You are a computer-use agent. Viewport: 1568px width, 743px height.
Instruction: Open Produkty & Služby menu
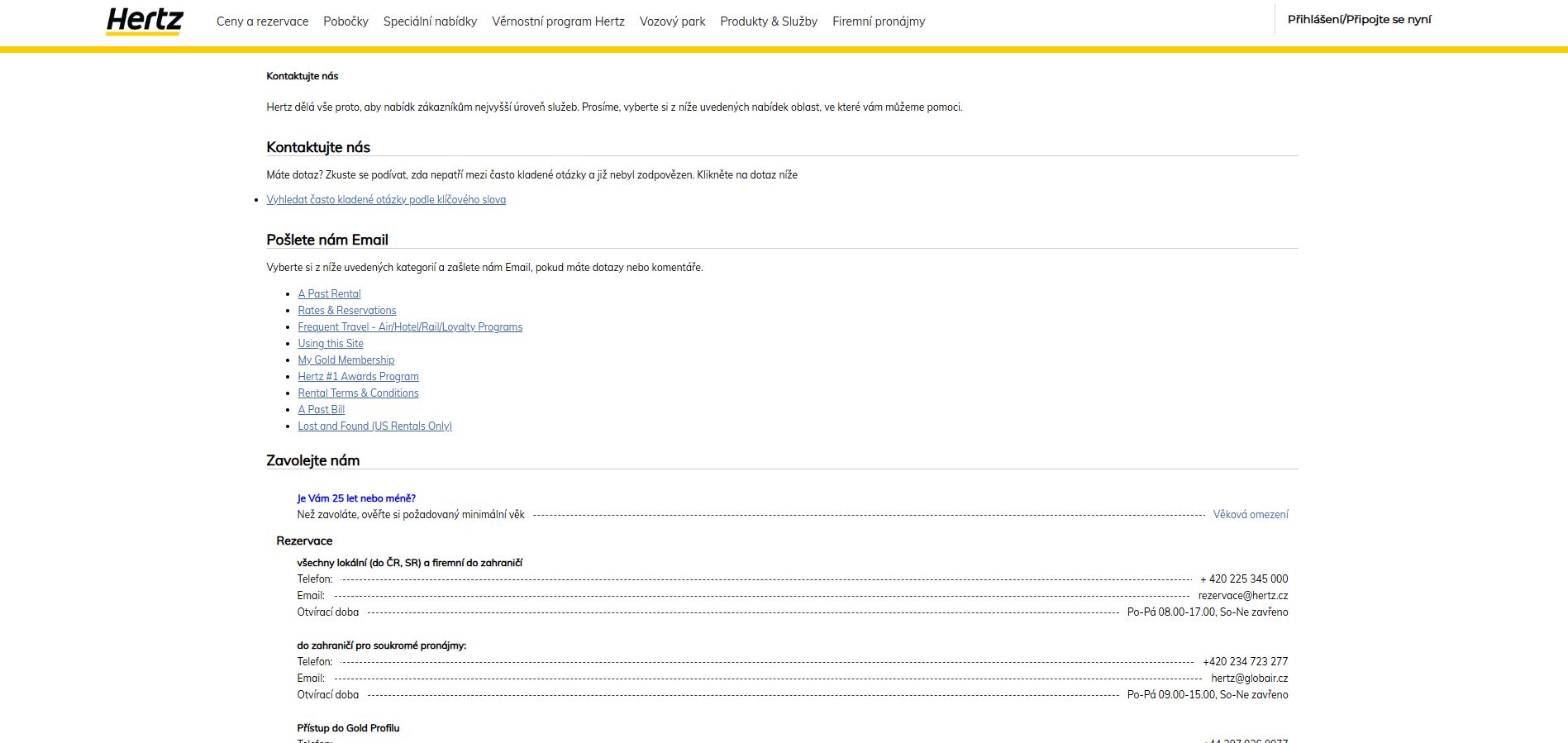click(769, 21)
